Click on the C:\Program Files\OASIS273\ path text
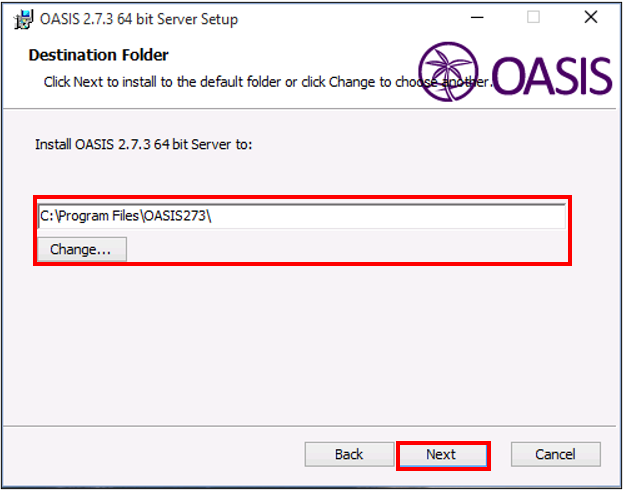The width and height of the screenshot is (624, 492). pyautogui.click(x=126, y=216)
